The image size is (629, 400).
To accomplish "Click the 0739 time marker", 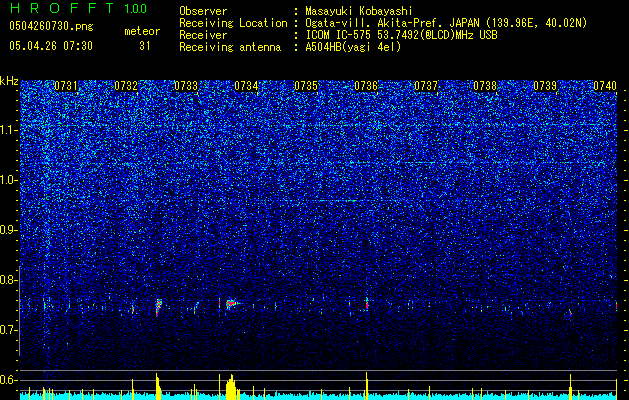I will (x=545, y=86).
